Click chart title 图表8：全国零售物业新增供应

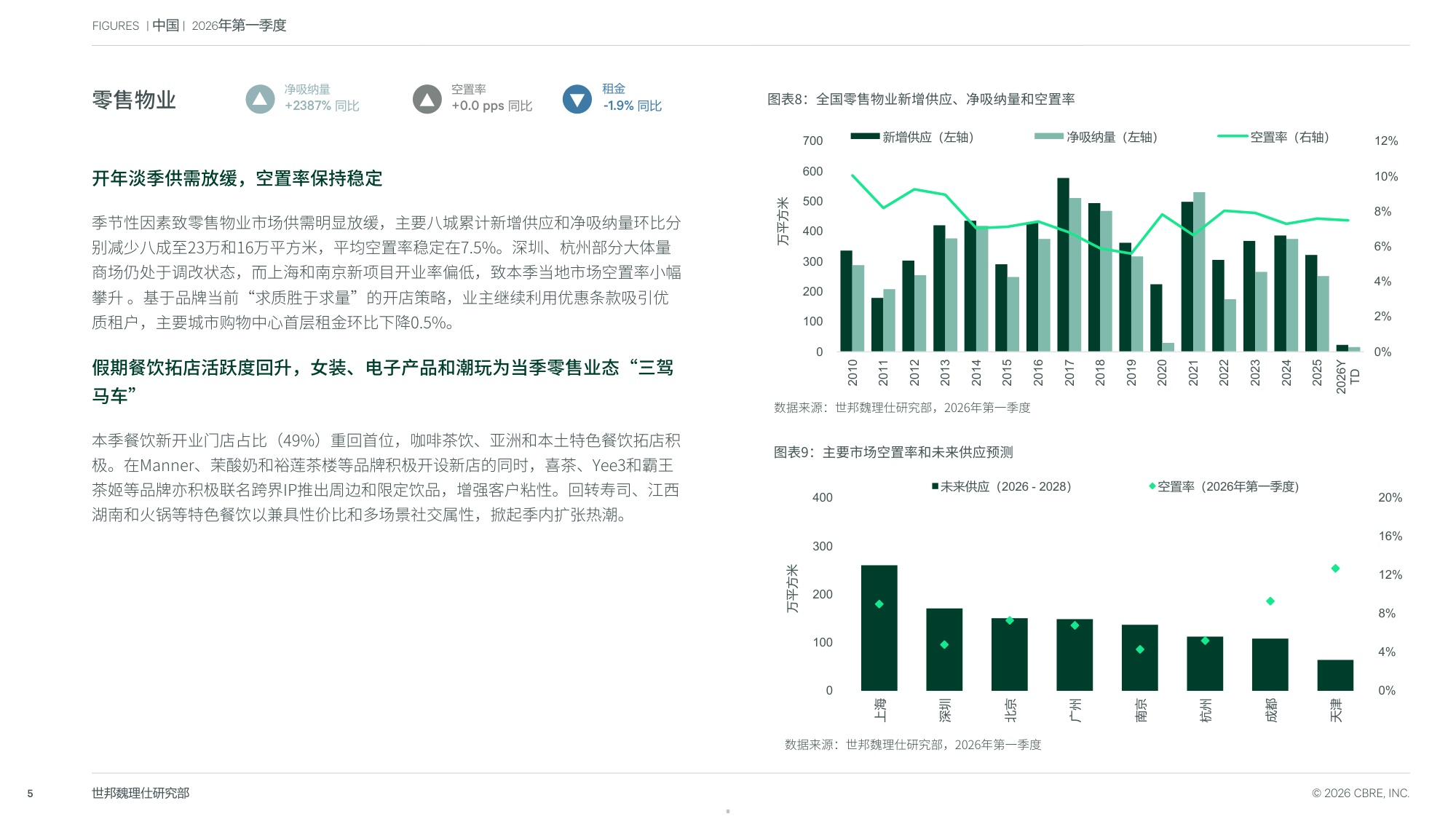tap(921, 99)
